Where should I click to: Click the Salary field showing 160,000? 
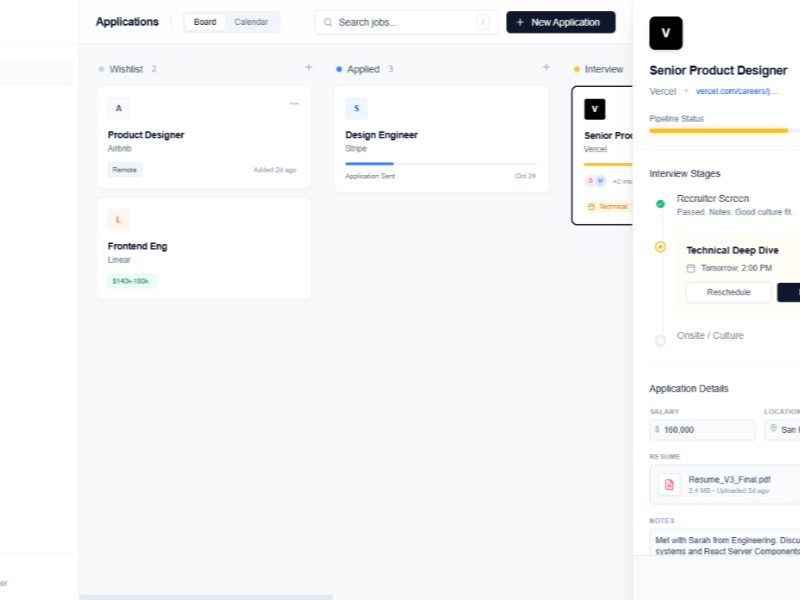click(702, 429)
